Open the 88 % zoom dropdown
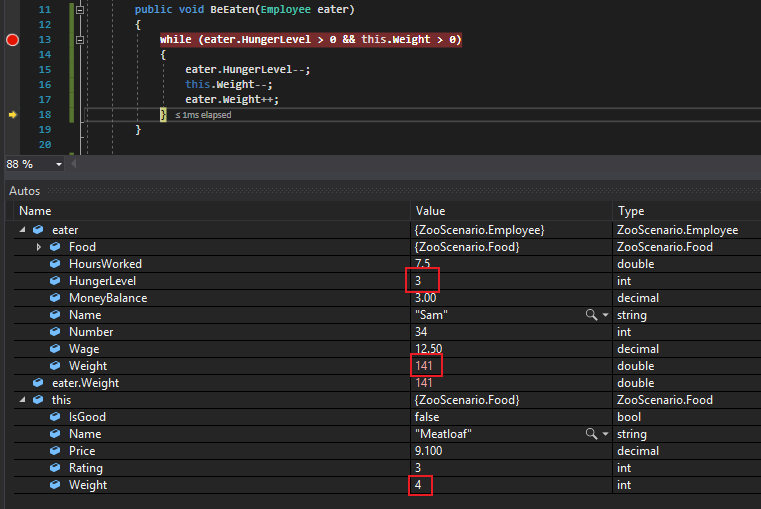Image resolution: width=761 pixels, height=509 pixels. [x=59, y=164]
